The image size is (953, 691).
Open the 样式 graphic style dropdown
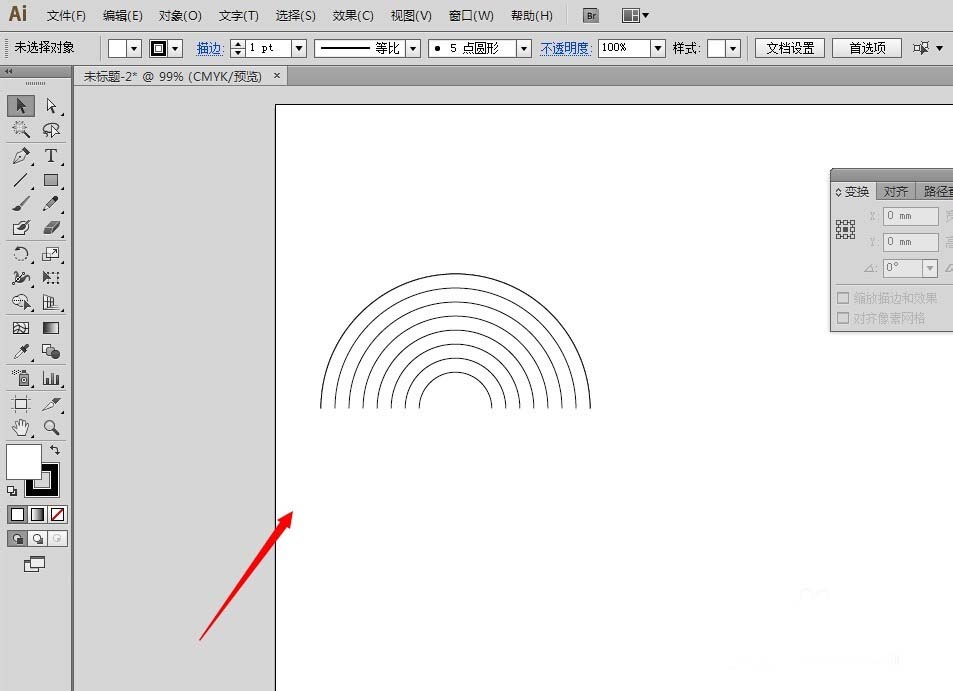tap(734, 48)
